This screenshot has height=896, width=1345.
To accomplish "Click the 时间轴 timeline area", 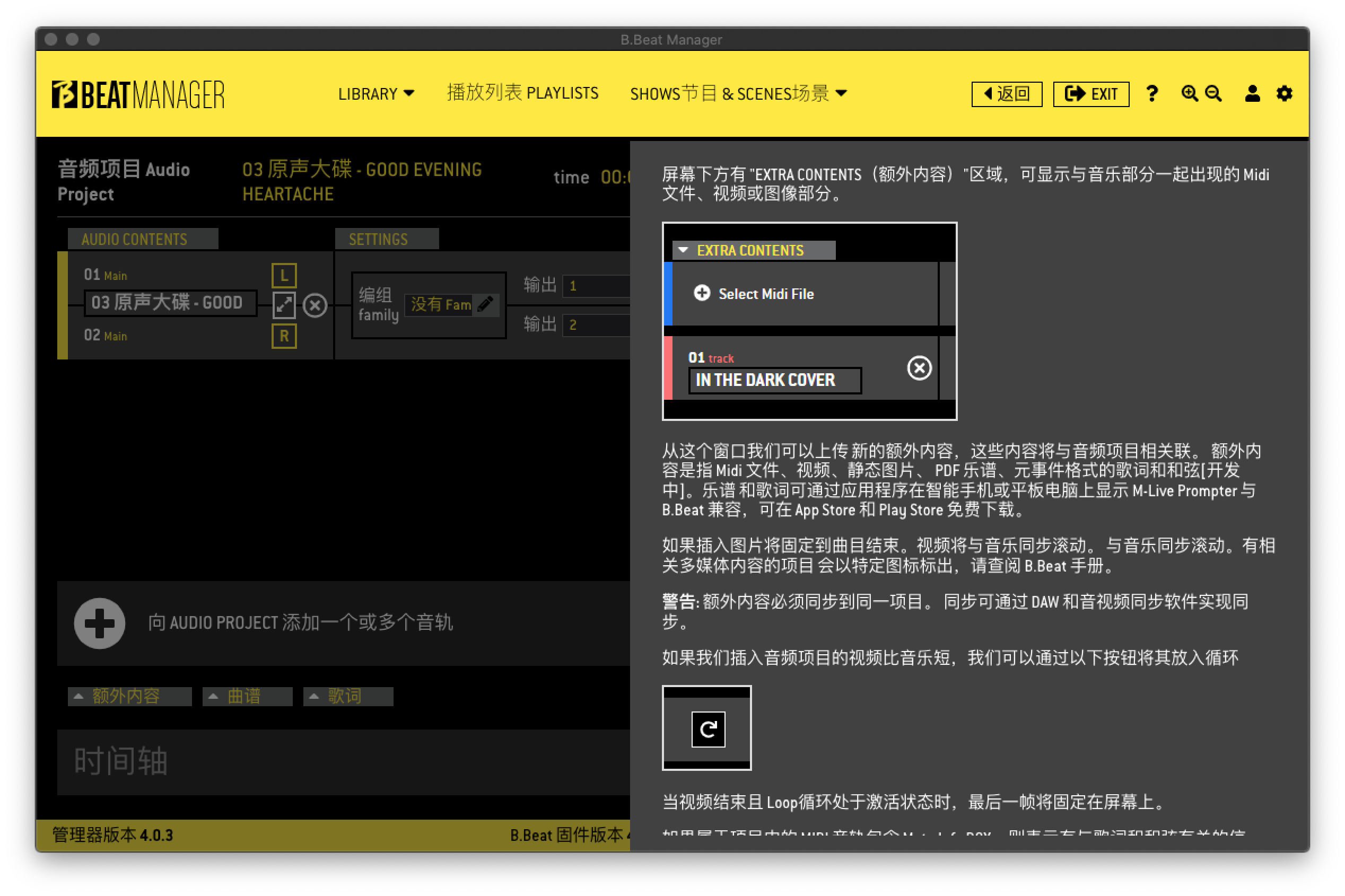I will pos(343,762).
